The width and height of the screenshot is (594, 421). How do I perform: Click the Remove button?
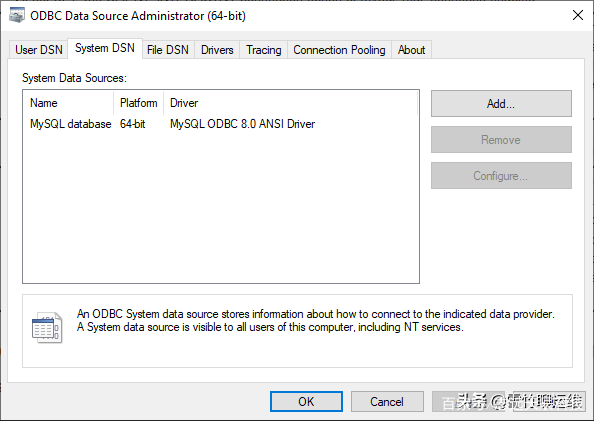501,139
